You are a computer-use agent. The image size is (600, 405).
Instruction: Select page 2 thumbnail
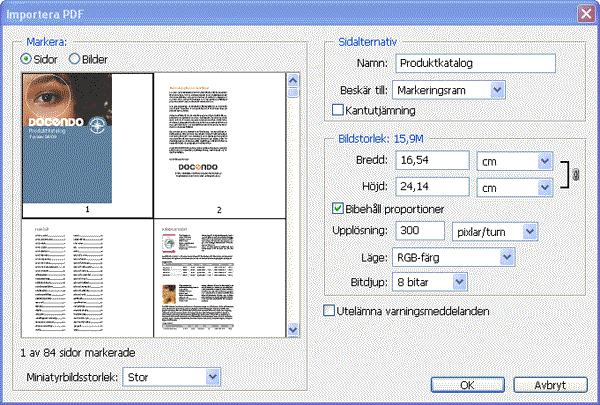click(x=218, y=145)
